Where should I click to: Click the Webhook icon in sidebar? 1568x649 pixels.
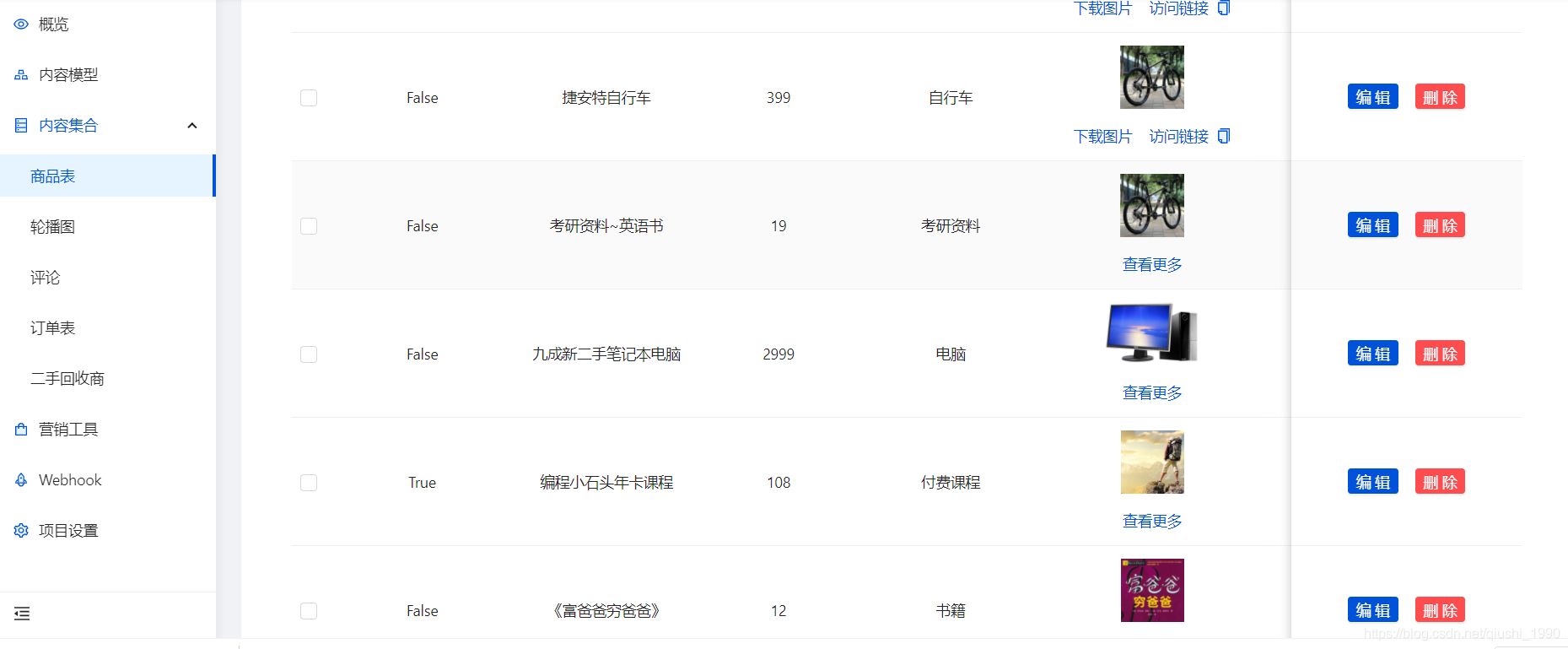[21, 480]
